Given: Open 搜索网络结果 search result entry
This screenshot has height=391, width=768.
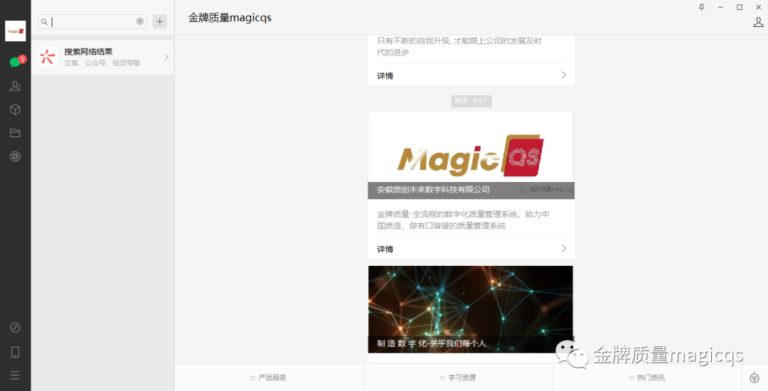Looking at the screenshot, I should pyautogui.click(x=102, y=57).
